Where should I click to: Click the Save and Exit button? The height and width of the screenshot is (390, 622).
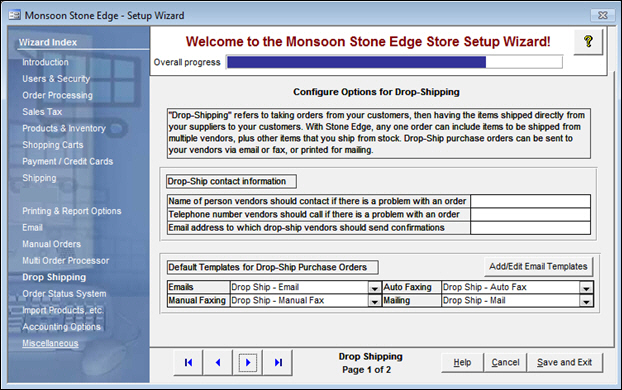coord(564,362)
